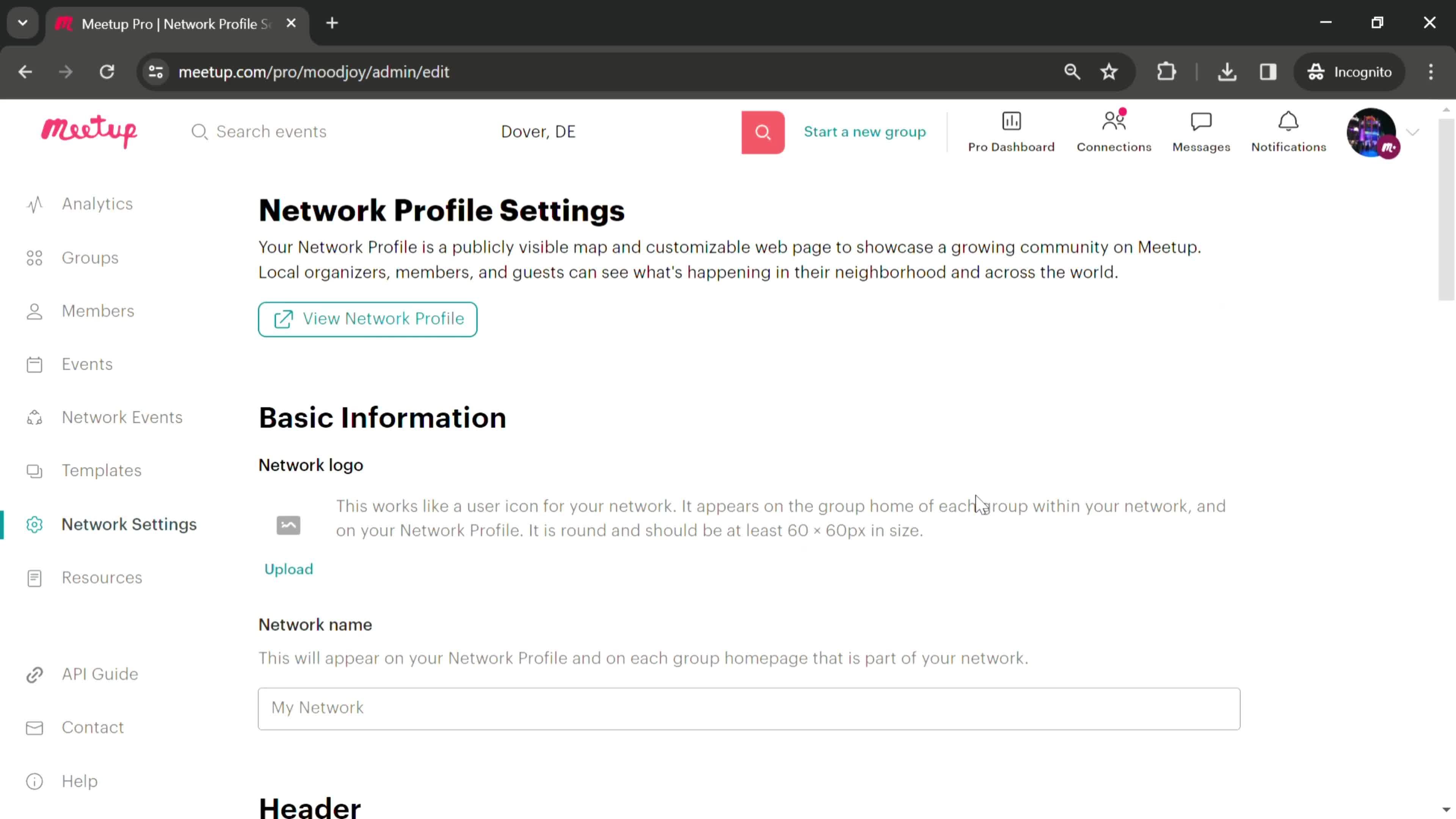The image size is (1456, 819).
Task: Navigate to Groups section
Action: pyautogui.click(x=90, y=258)
